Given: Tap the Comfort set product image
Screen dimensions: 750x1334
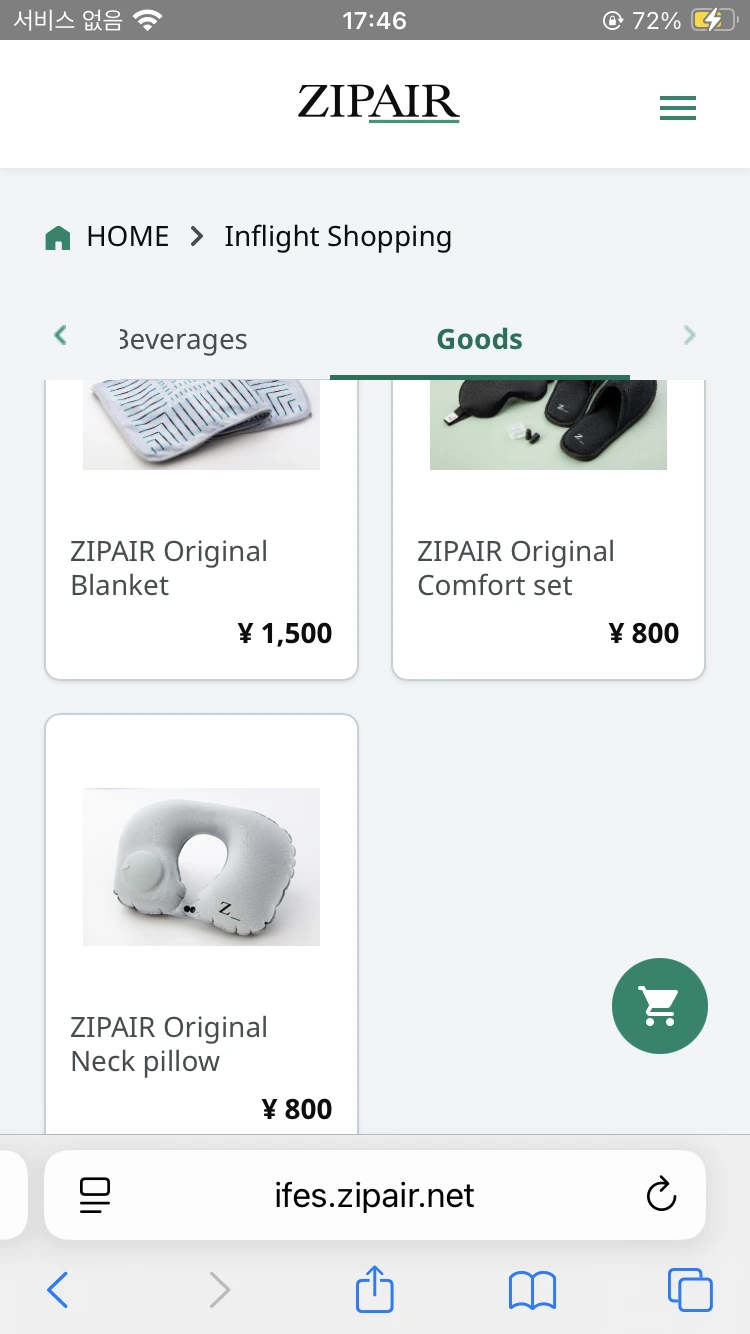Looking at the screenshot, I should (548, 425).
